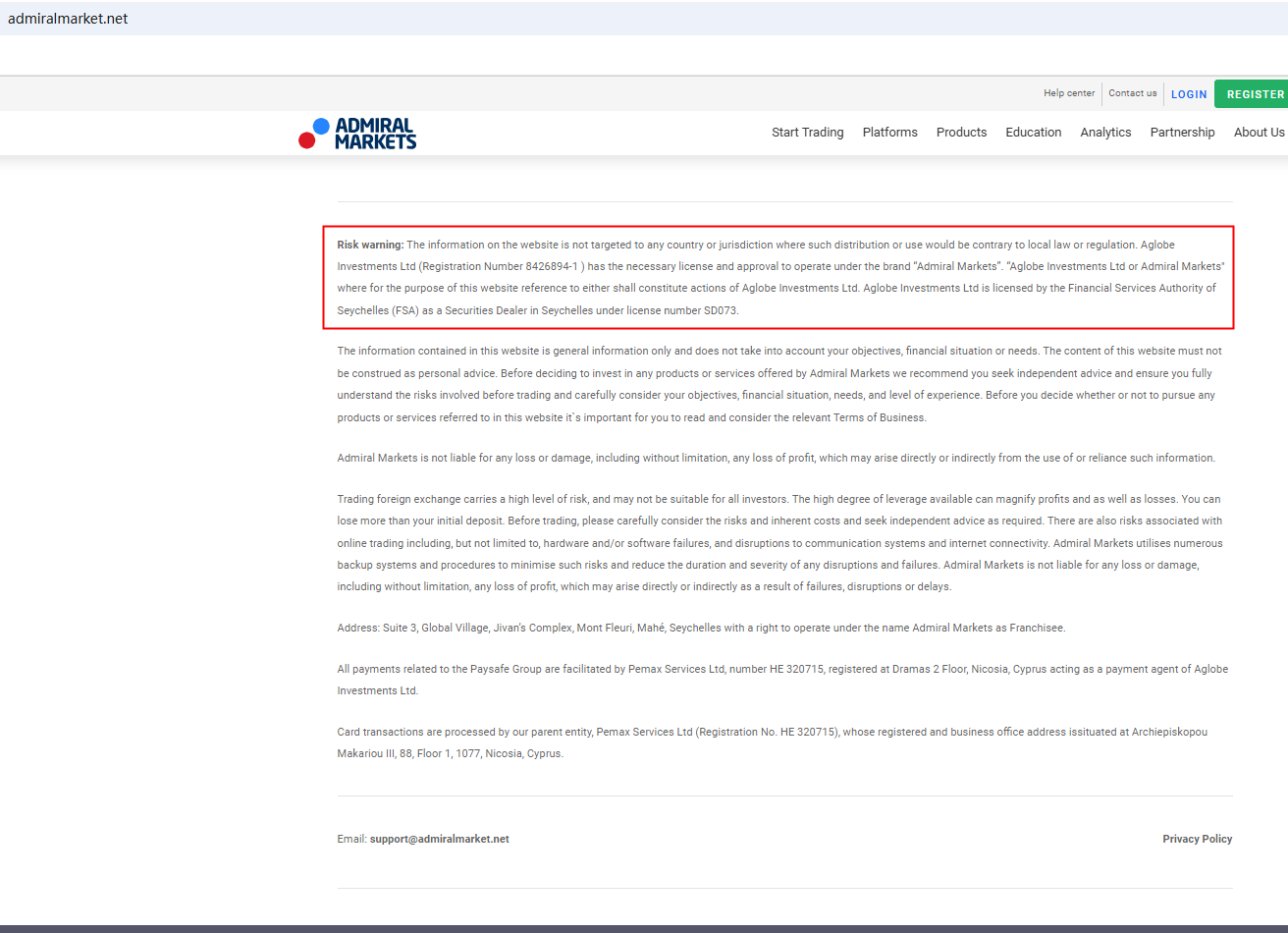Open the Analytics navigation item
1288x933 pixels.
[x=1106, y=133]
